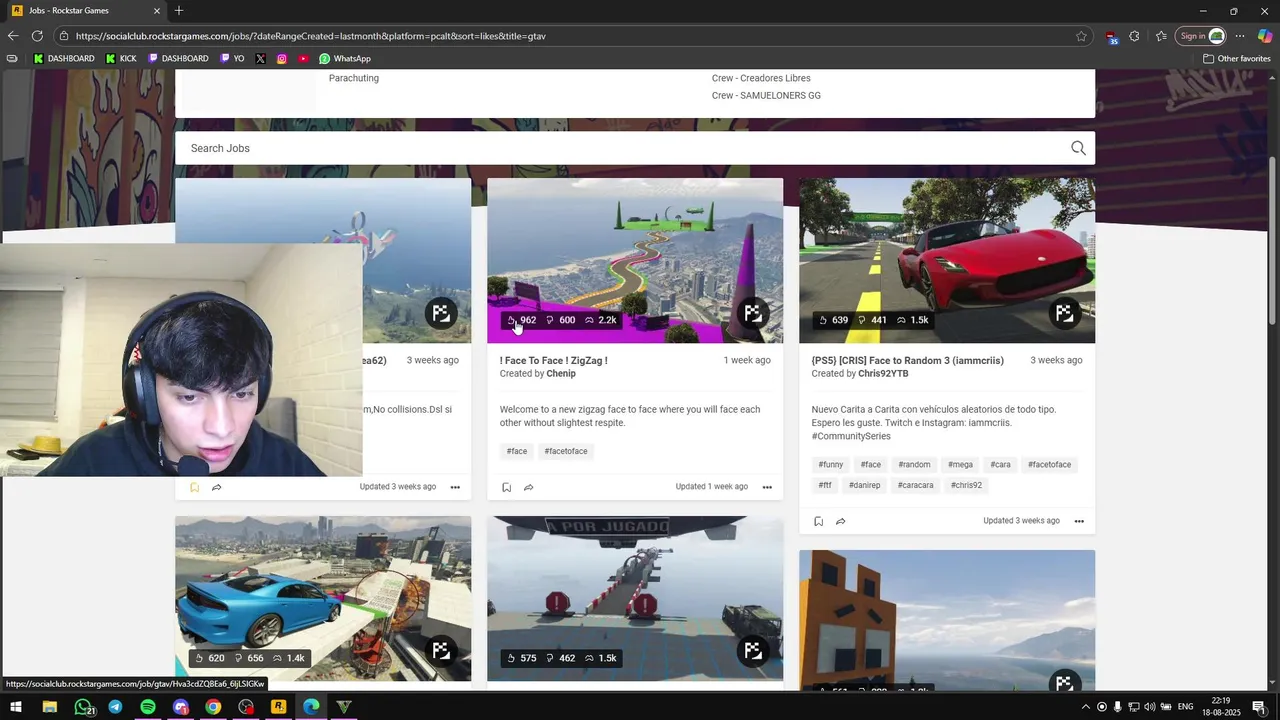
Task: Click race flag icon on red car thumbnail
Action: (1064, 313)
